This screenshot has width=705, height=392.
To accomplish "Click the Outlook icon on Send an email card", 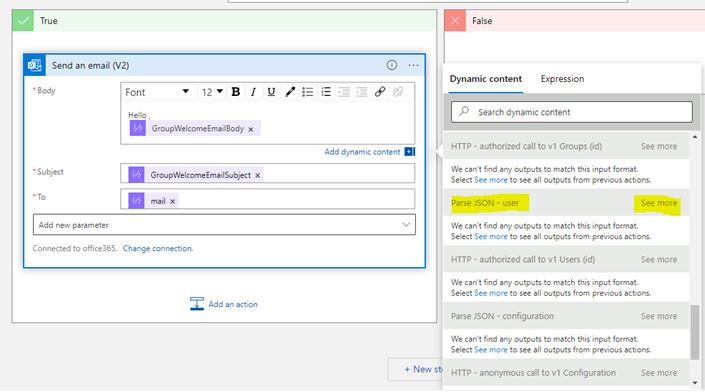I will pyautogui.click(x=35, y=65).
